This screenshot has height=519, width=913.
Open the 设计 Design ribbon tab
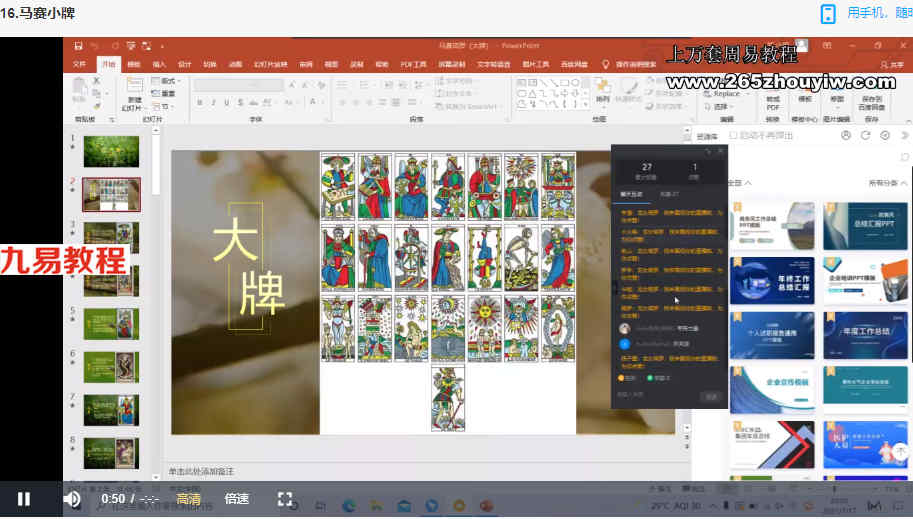185,64
